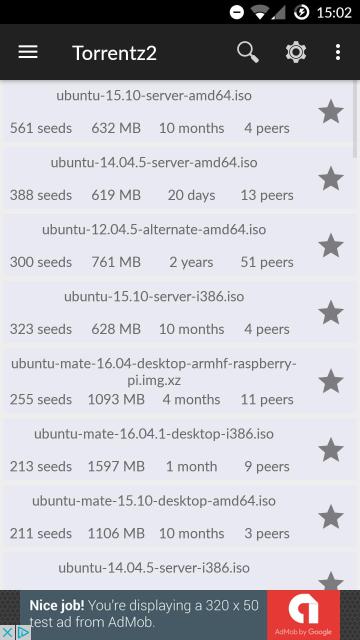This screenshot has width=360, height=640.
Task: Star the ubuntu-15.10-server-i386.iso torrent
Action: 331,313
